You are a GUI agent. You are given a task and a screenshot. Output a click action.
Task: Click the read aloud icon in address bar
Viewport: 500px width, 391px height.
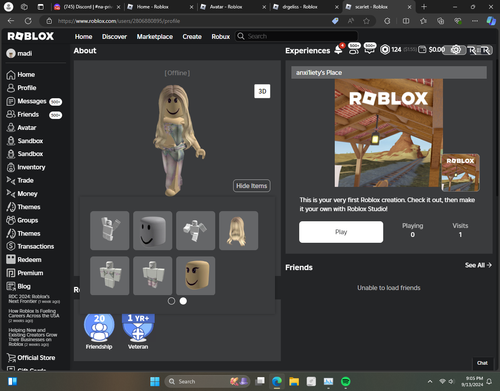click(x=351, y=21)
